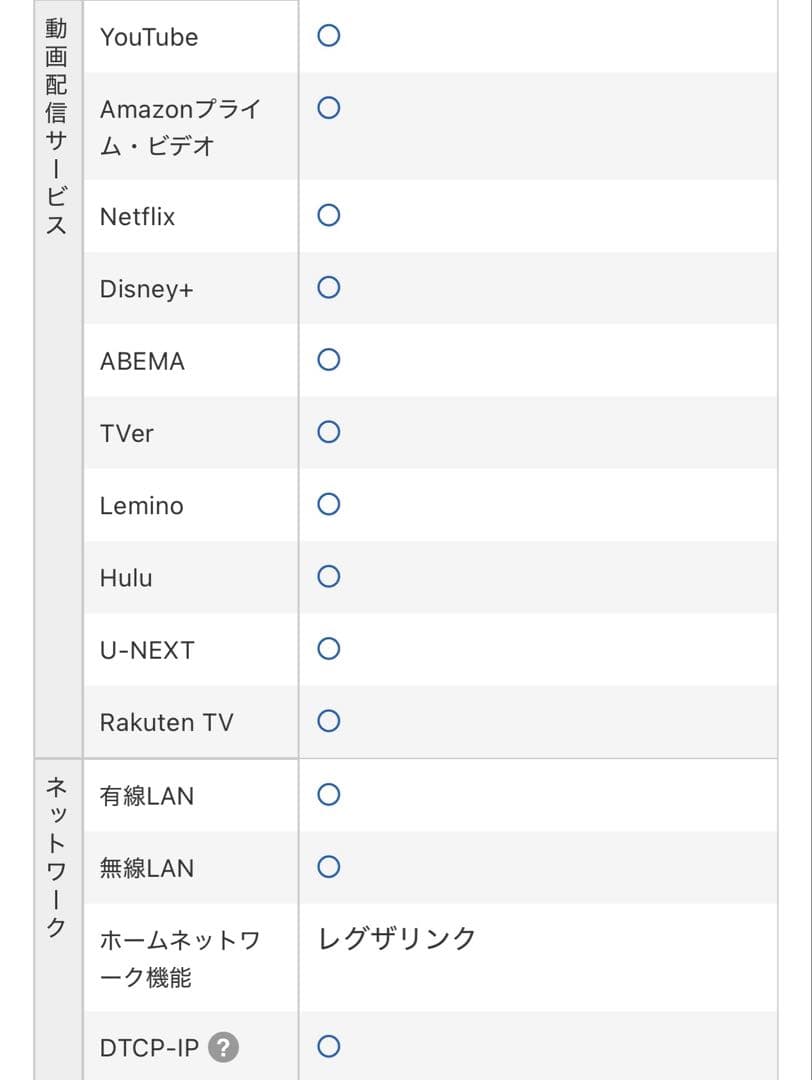Click the ネットワーク category header
This screenshot has width=812, height=1080.
pos(57,857)
